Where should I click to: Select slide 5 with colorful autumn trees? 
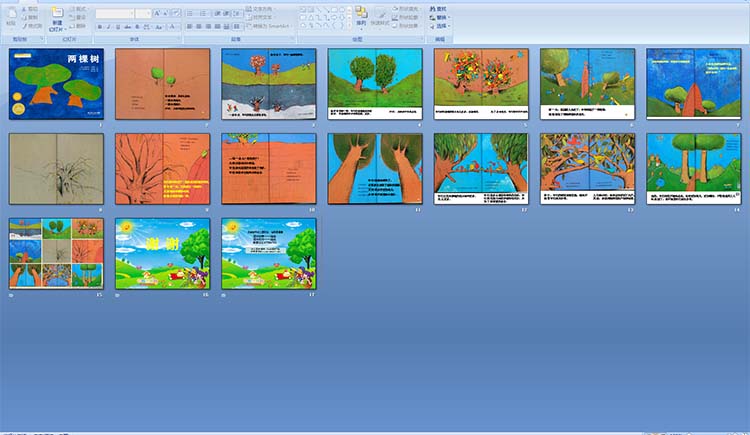481,84
